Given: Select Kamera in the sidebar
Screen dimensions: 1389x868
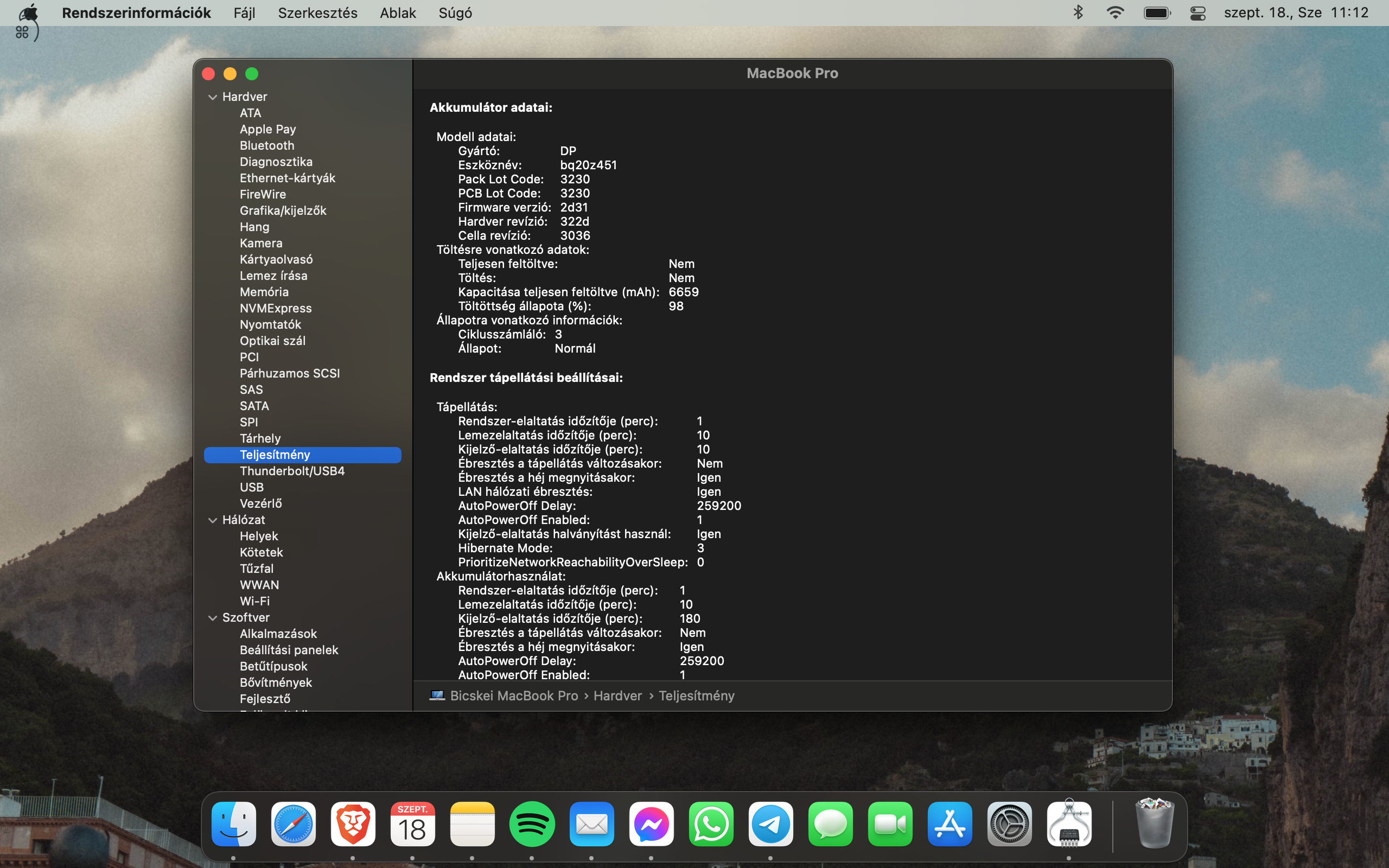Looking at the screenshot, I should pyautogui.click(x=261, y=244).
